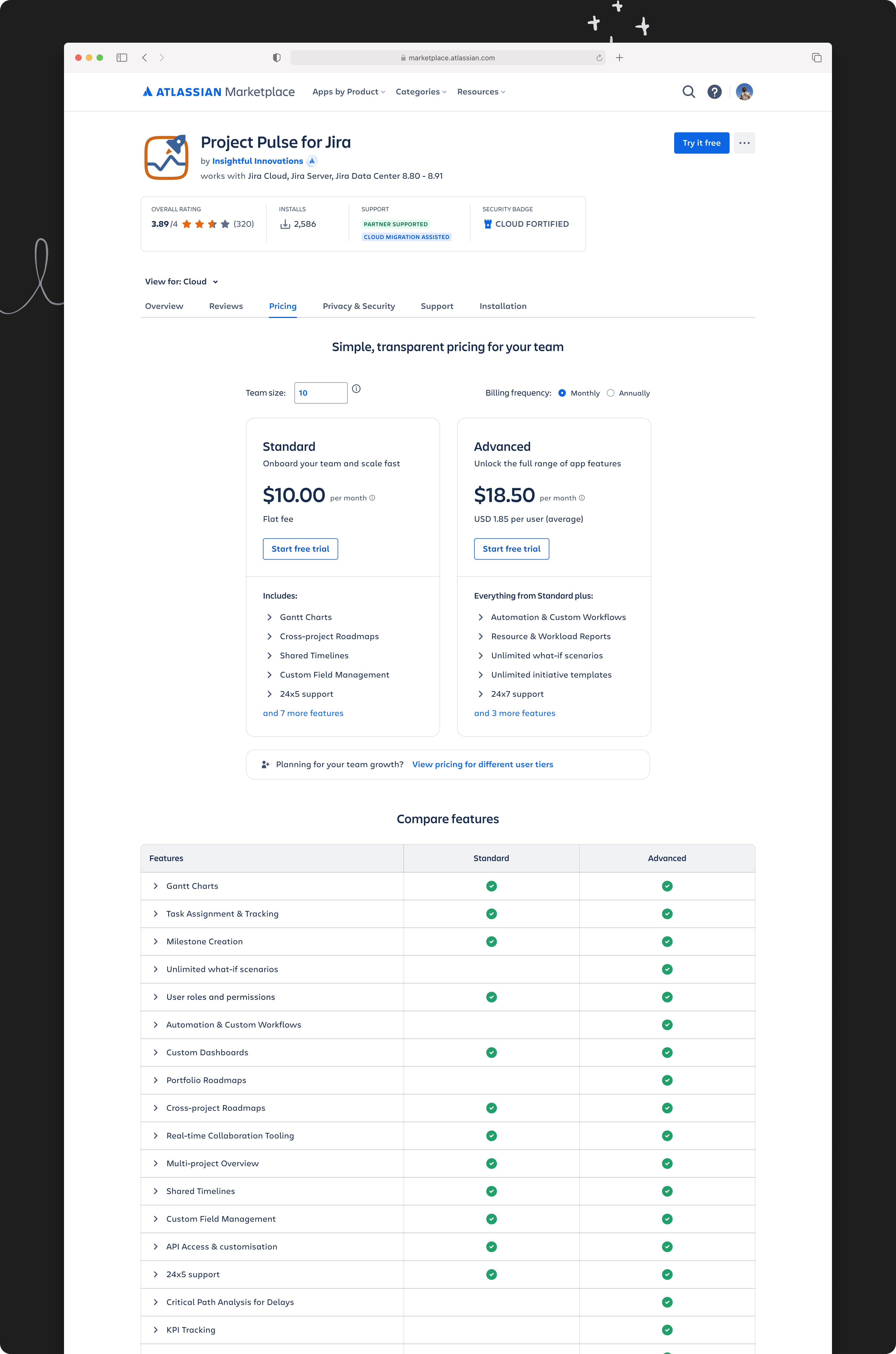
Task: Click and 7 more features link
Action: point(303,713)
